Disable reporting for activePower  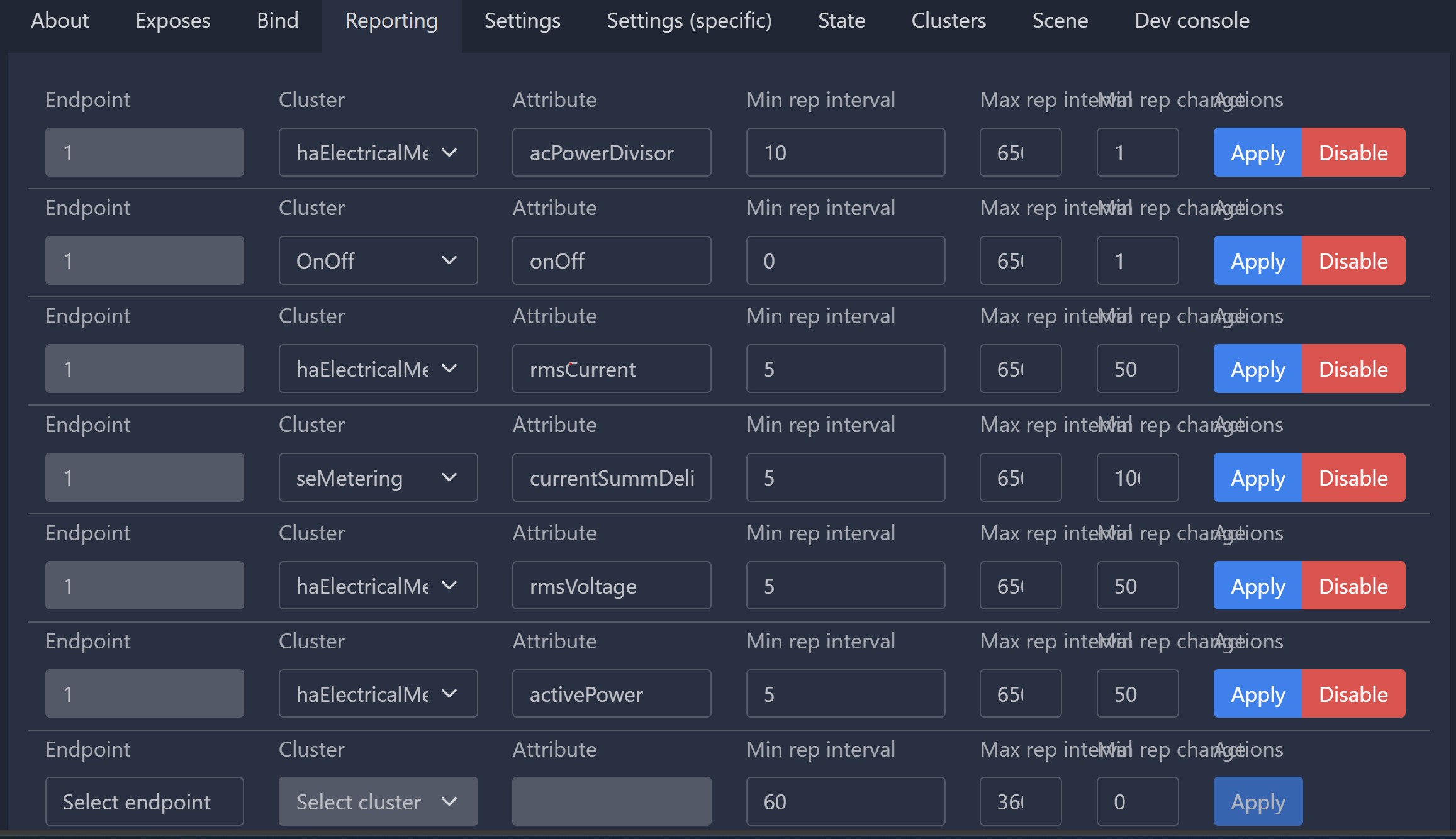point(1353,694)
